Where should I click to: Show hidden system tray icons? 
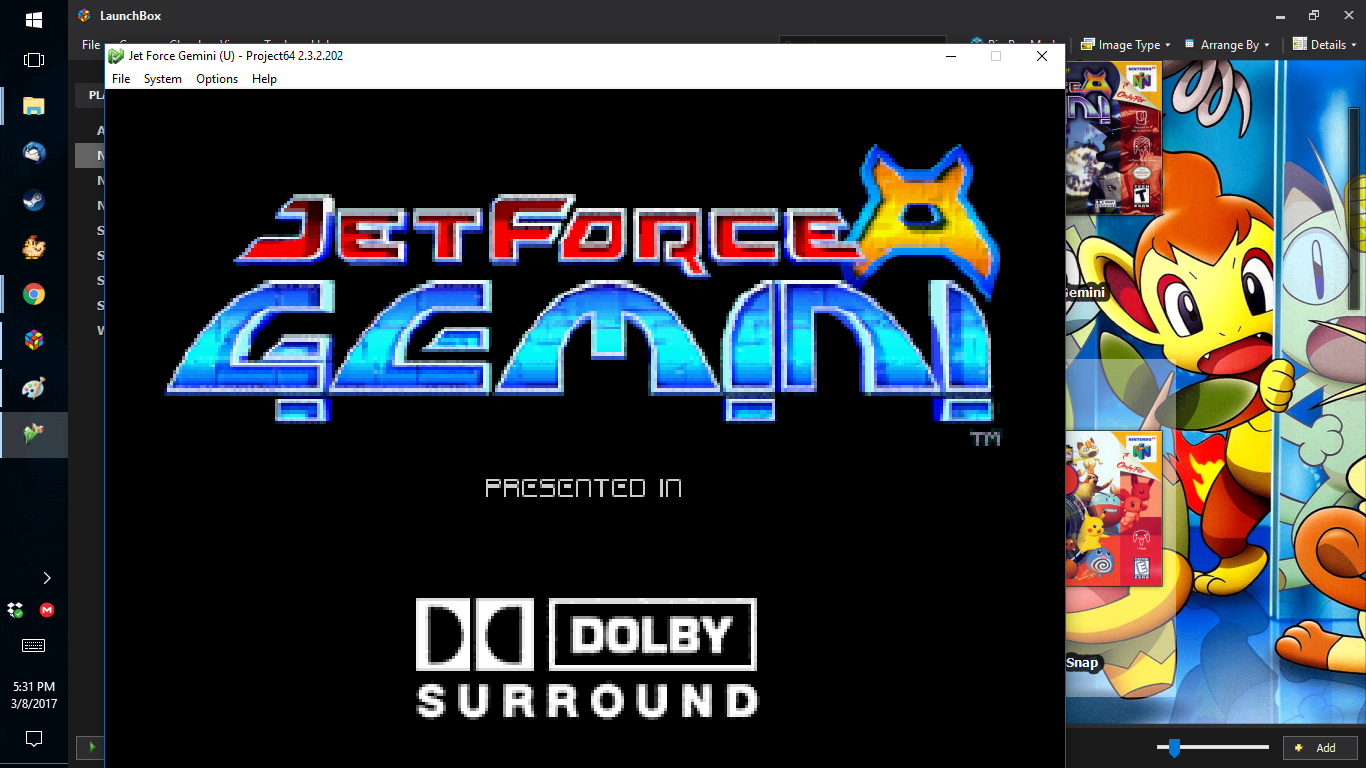47,578
